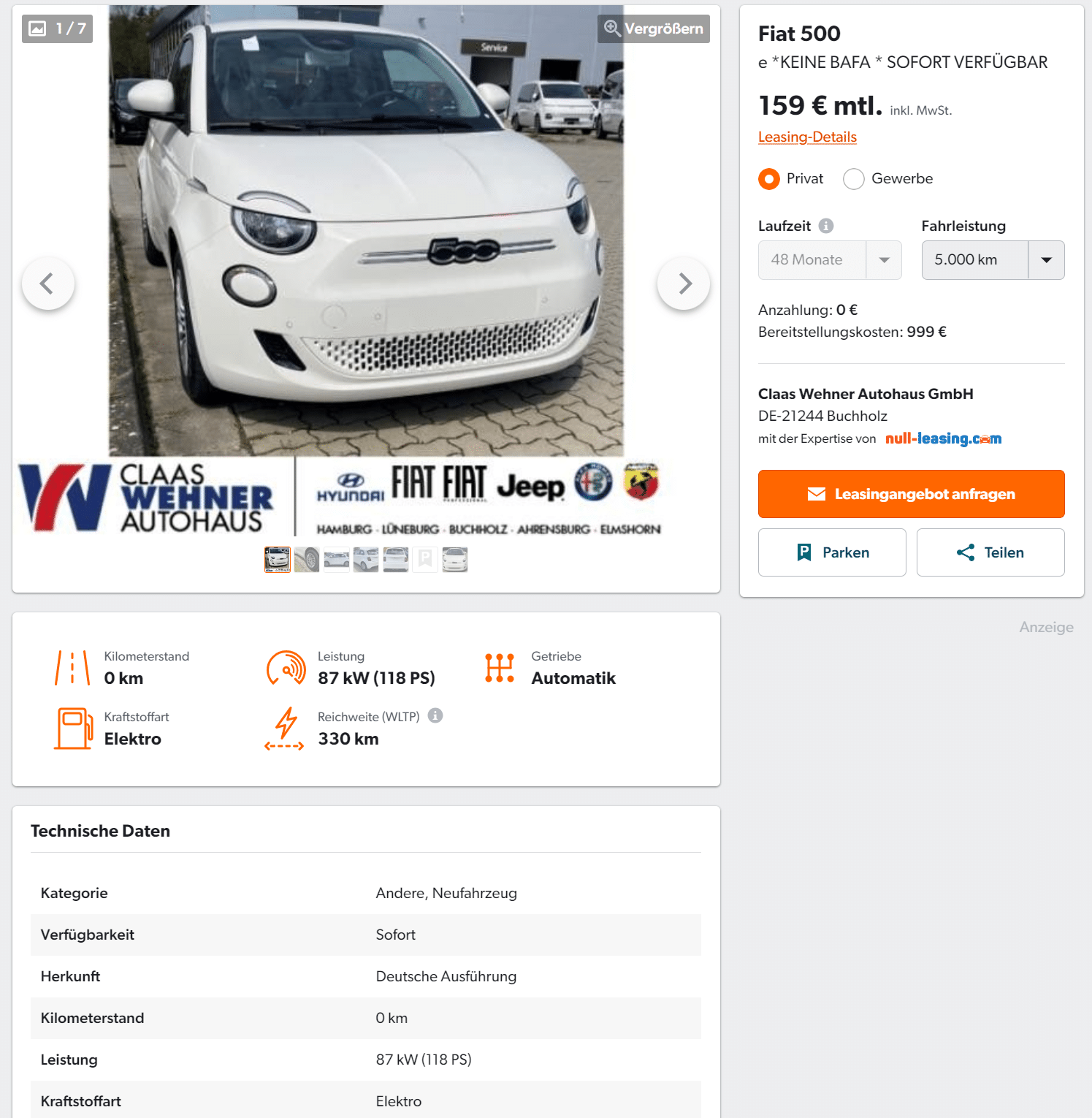Click the image counter icon 1/7
The height and width of the screenshot is (1118, 1092).
(57, 28)
